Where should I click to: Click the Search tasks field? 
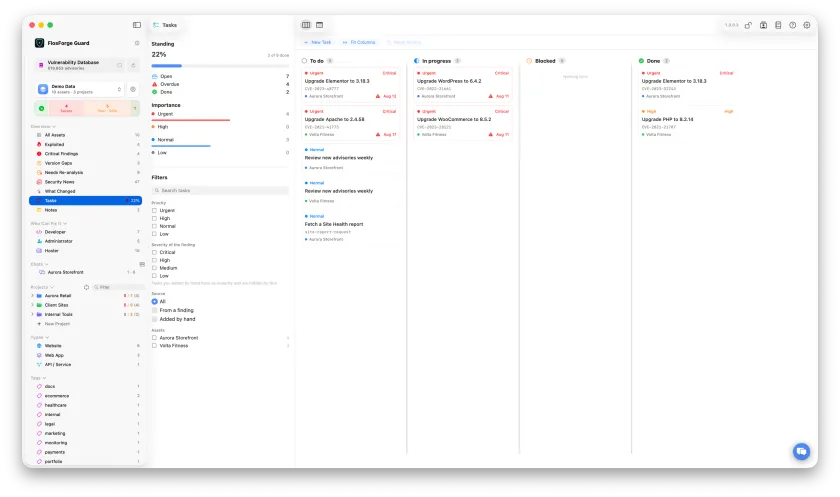[x=220, y=191]
